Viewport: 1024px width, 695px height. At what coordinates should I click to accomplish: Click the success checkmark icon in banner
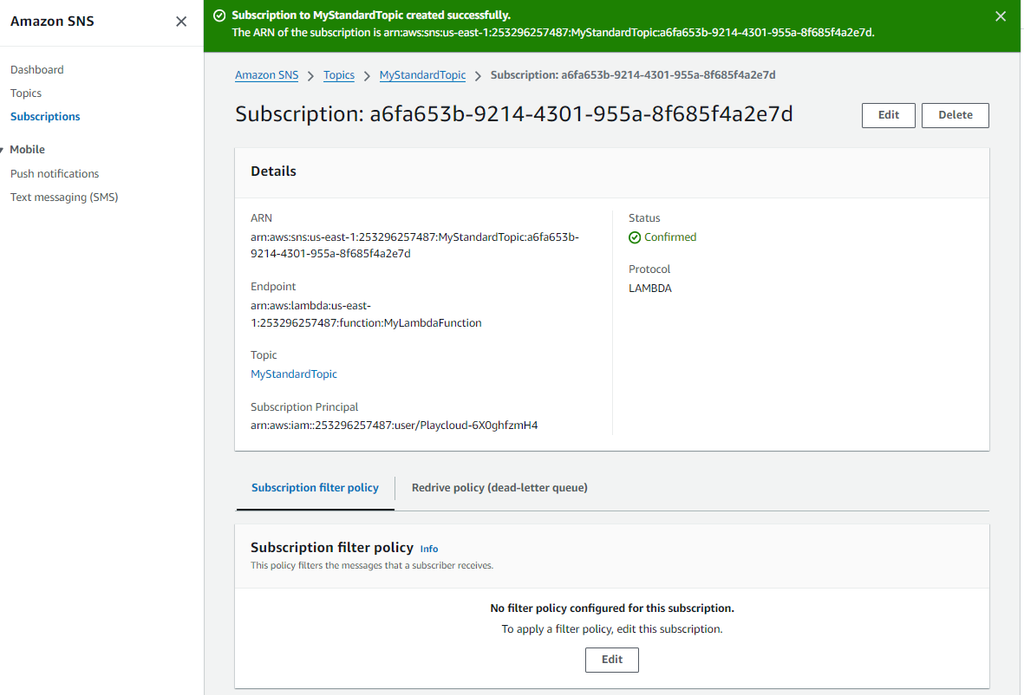coord(219,16)
